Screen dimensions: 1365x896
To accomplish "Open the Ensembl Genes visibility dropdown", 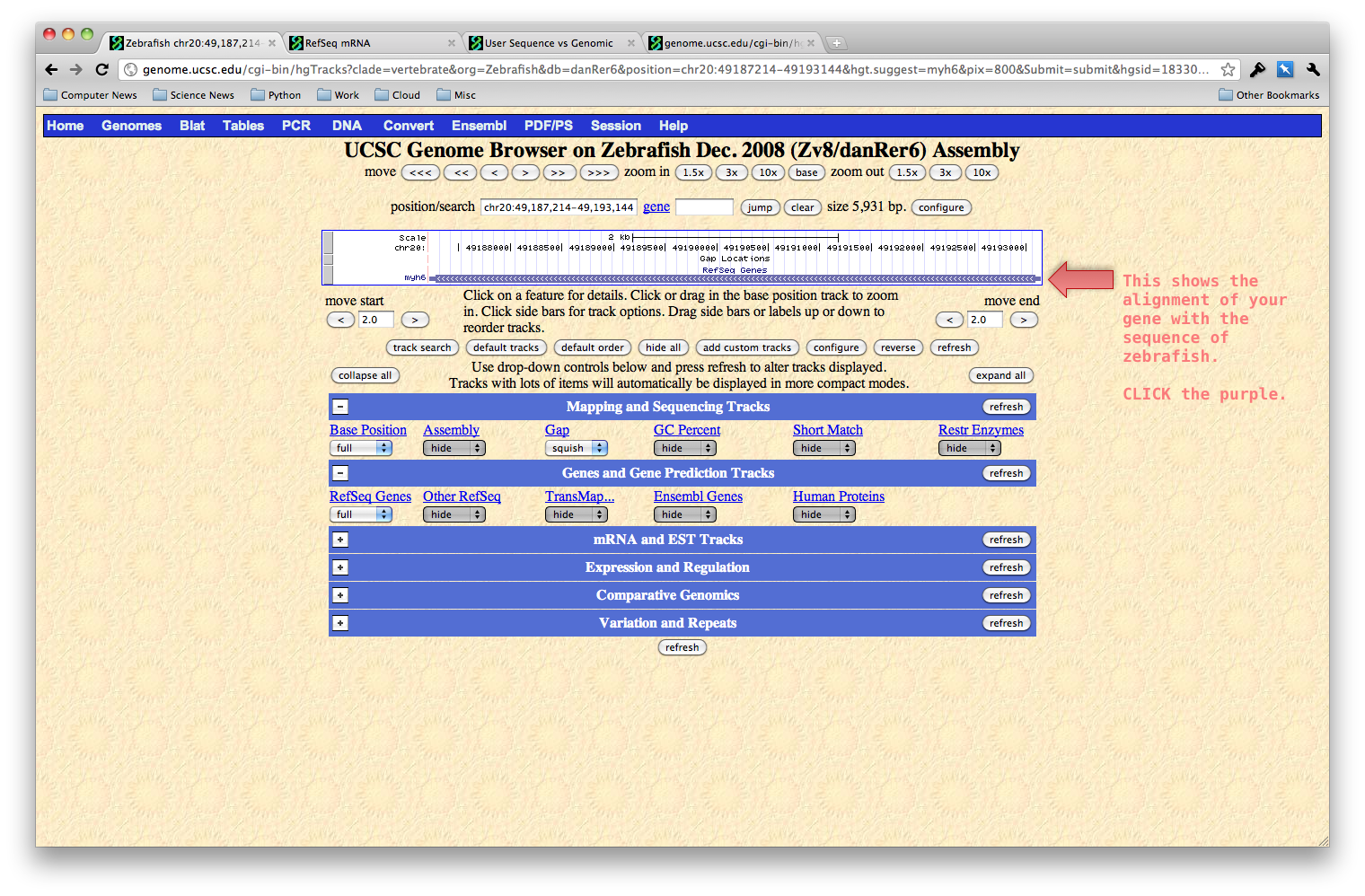I will coord(685,514).
